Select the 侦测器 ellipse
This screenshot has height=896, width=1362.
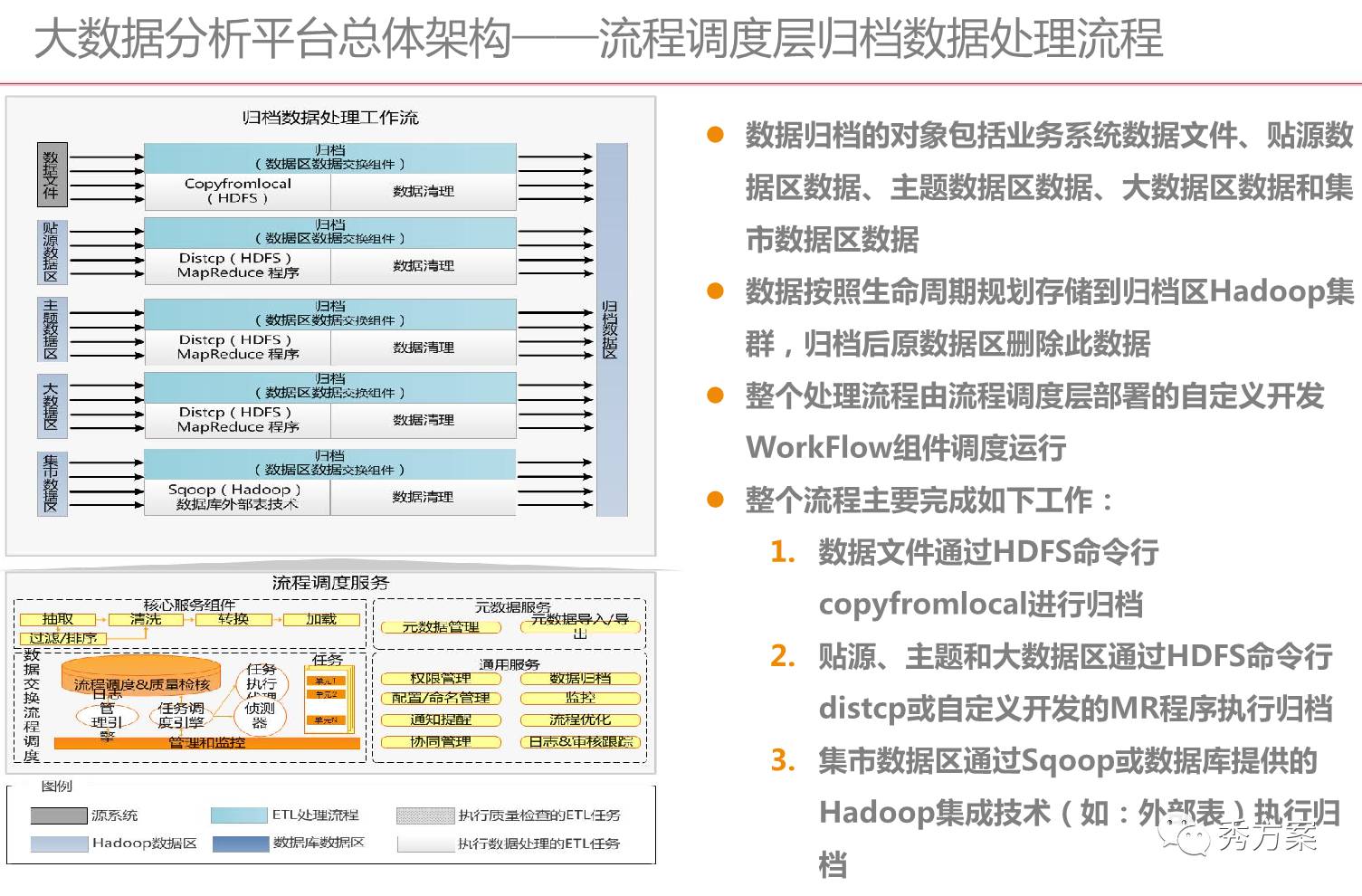pyautogui.click(x=260, y=715)
